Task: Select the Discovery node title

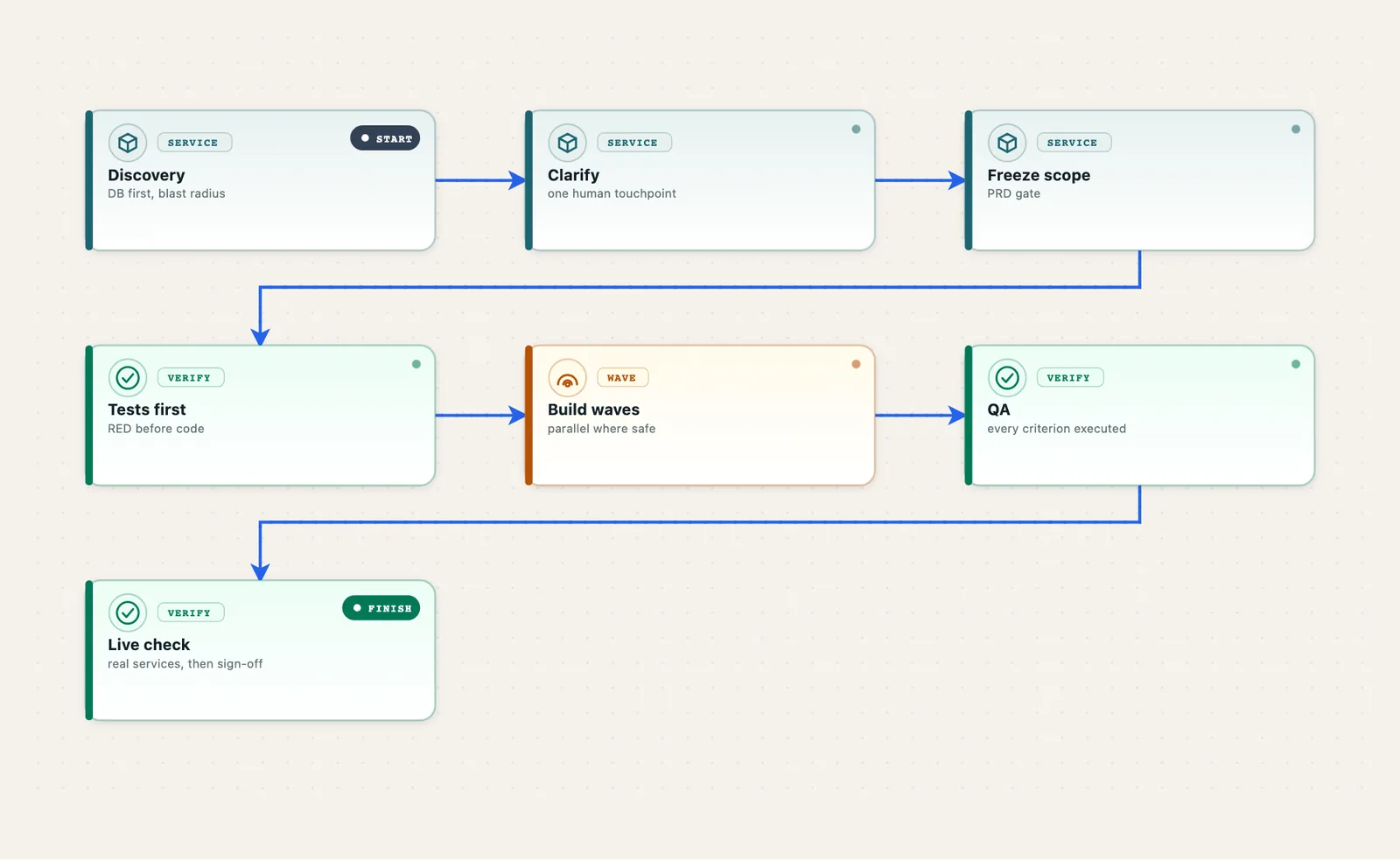Action: pos(146,175)
